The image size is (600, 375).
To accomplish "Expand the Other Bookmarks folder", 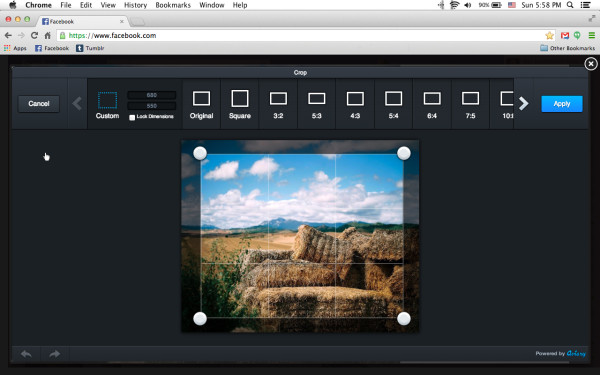I will [567, 48].
